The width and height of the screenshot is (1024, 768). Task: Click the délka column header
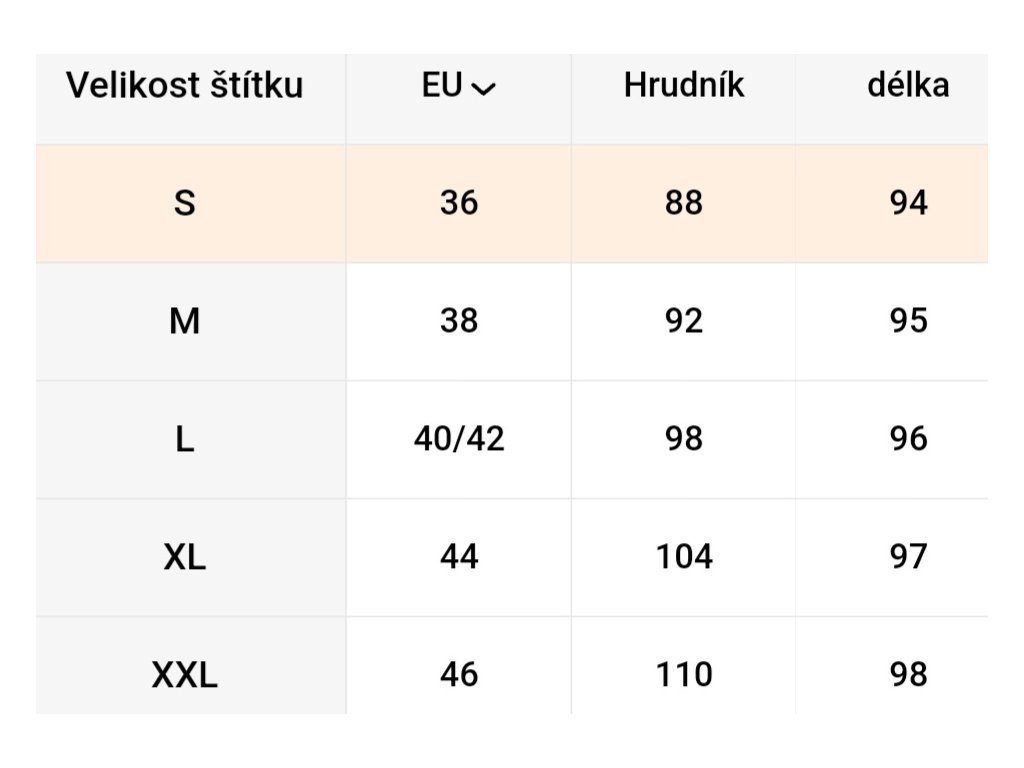tap(908, 86)
